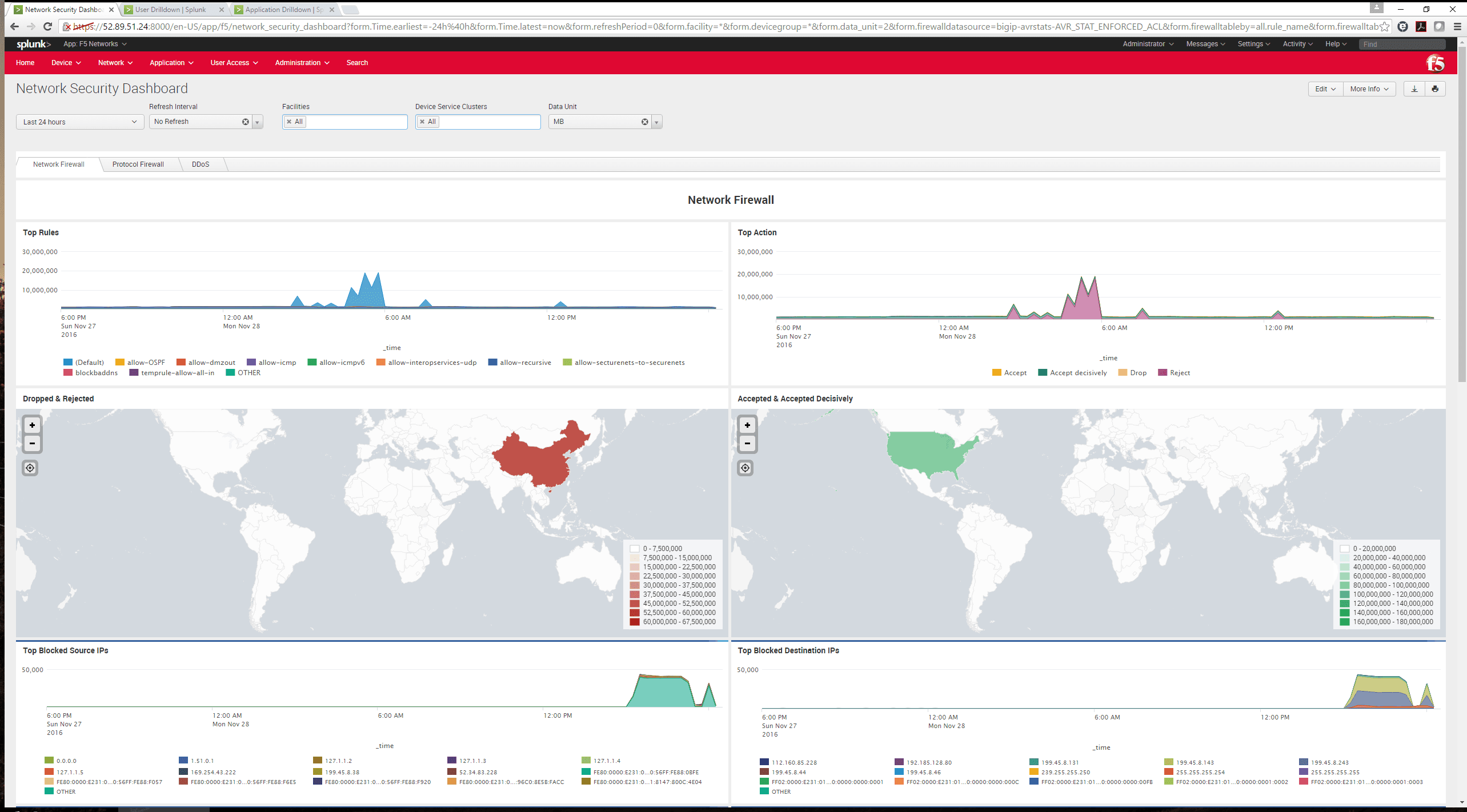Click the zoom out icon on Dropped map

click(x=31, y=443)
